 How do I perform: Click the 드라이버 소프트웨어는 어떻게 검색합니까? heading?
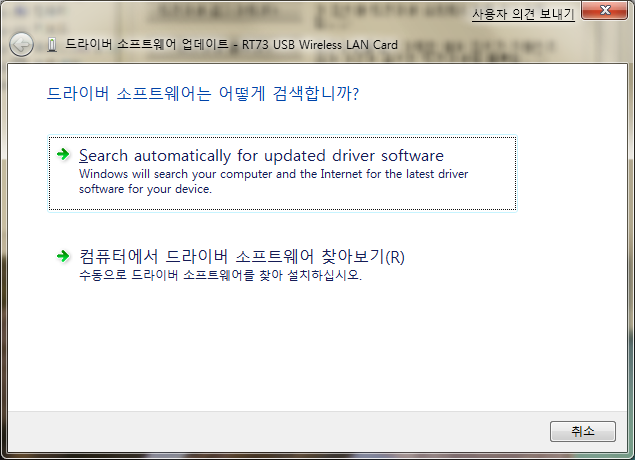203,94
